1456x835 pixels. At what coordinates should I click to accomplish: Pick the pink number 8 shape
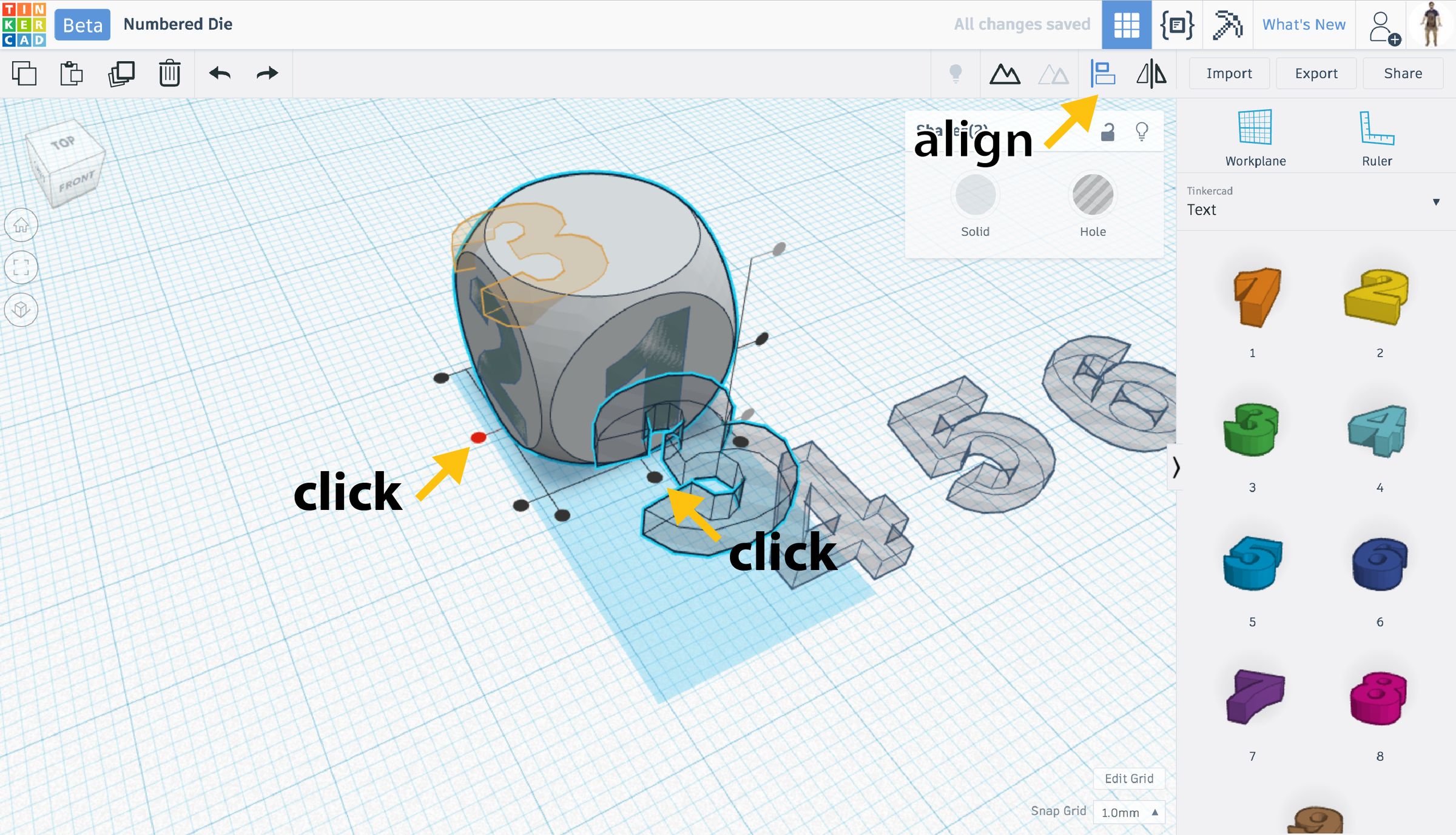[x=1379, y=699]
